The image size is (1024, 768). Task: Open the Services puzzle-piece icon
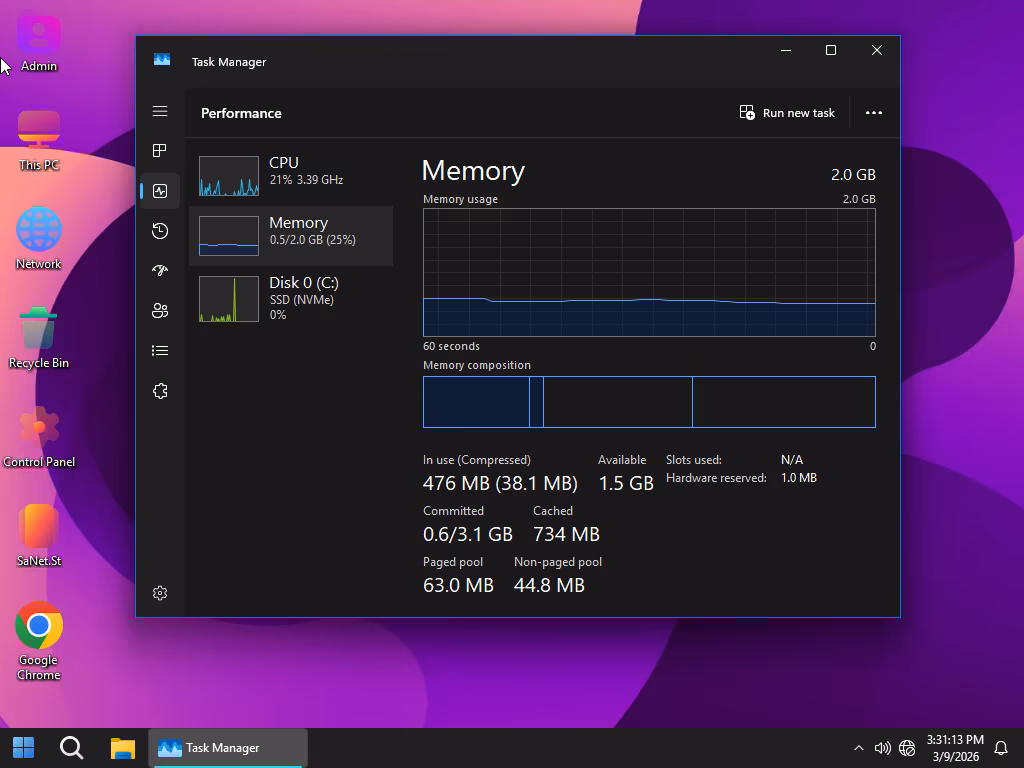click(x=160, y=391)
